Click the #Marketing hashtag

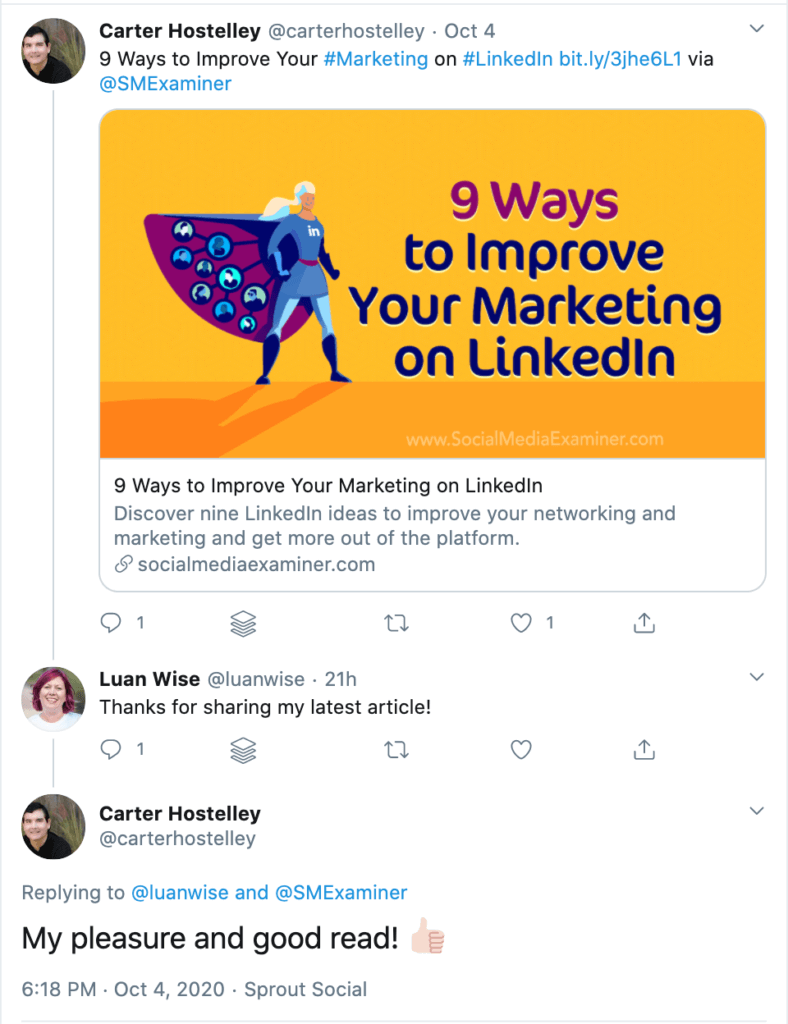377,59
